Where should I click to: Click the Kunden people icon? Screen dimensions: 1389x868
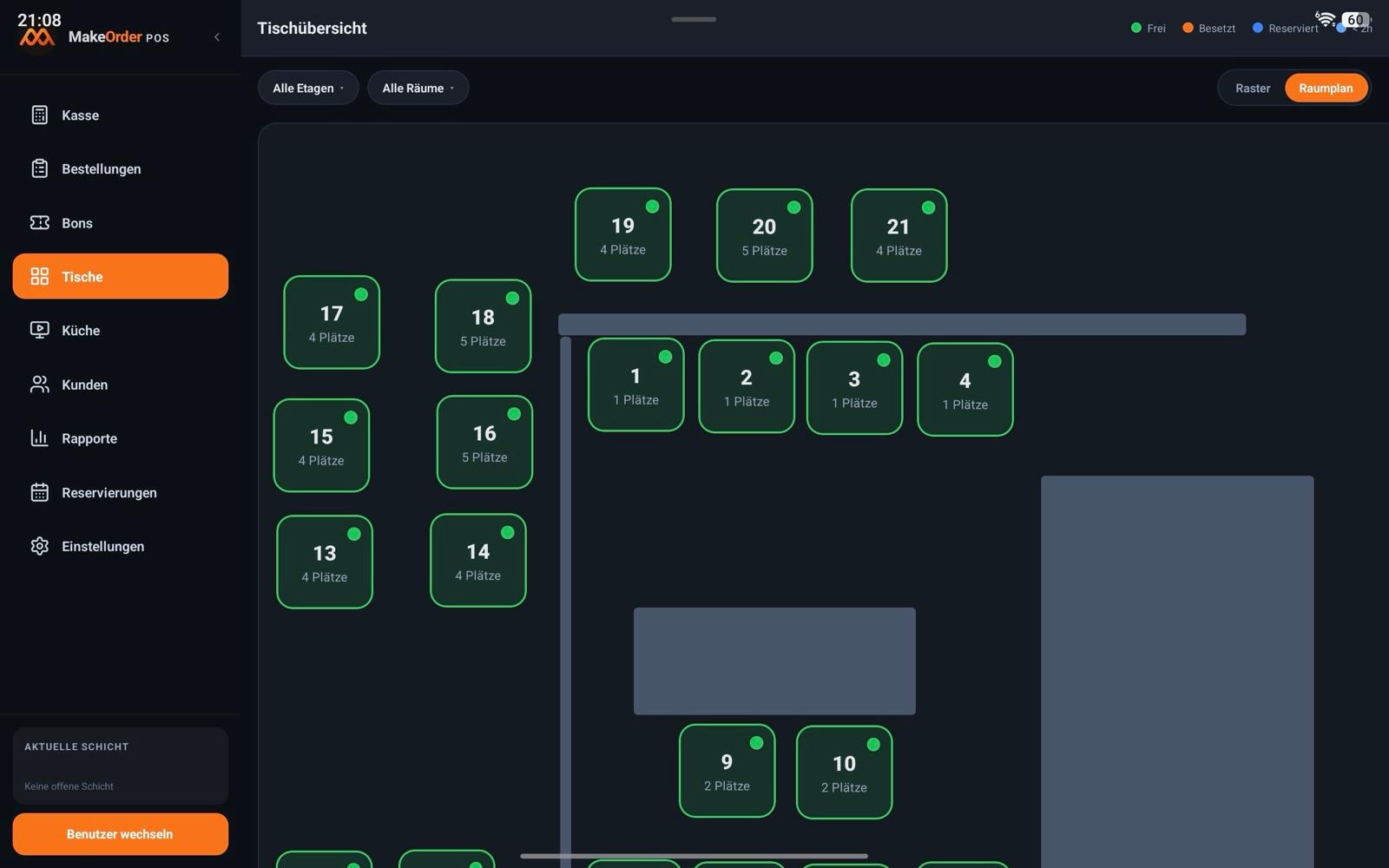pyautogui.click(x=40, y=384)
